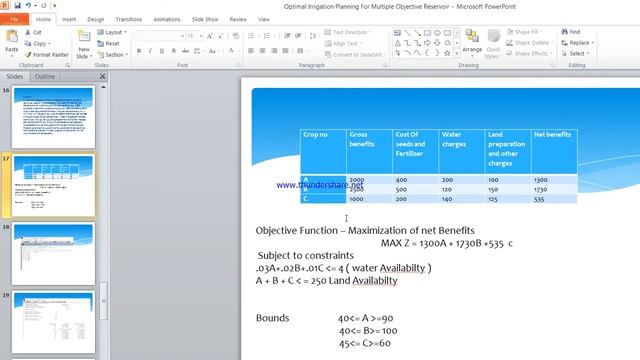The width and height of the screenshot is (640, 360).
Task: Click Convert to SmartArt
Action: point(355,54)
